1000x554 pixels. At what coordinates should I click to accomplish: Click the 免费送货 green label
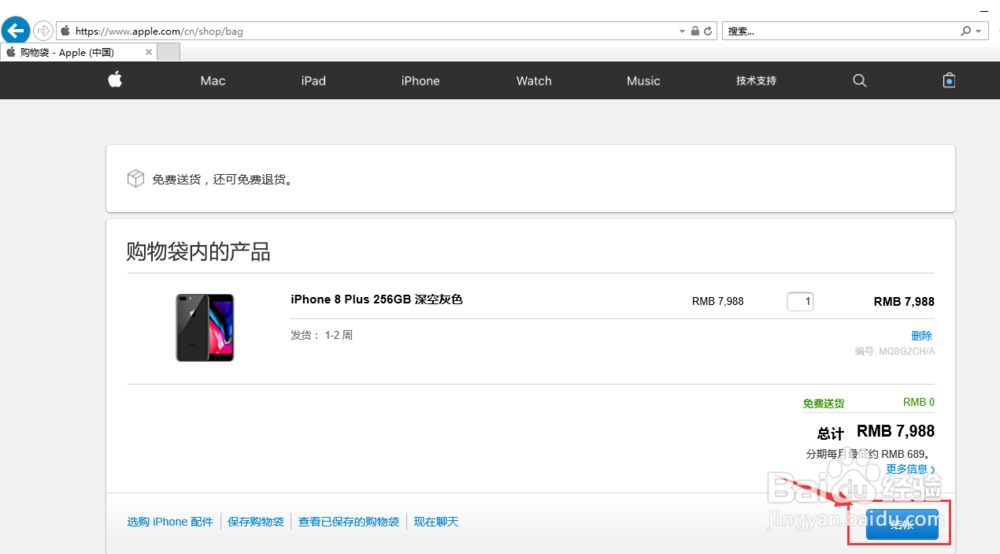point(823,403)
